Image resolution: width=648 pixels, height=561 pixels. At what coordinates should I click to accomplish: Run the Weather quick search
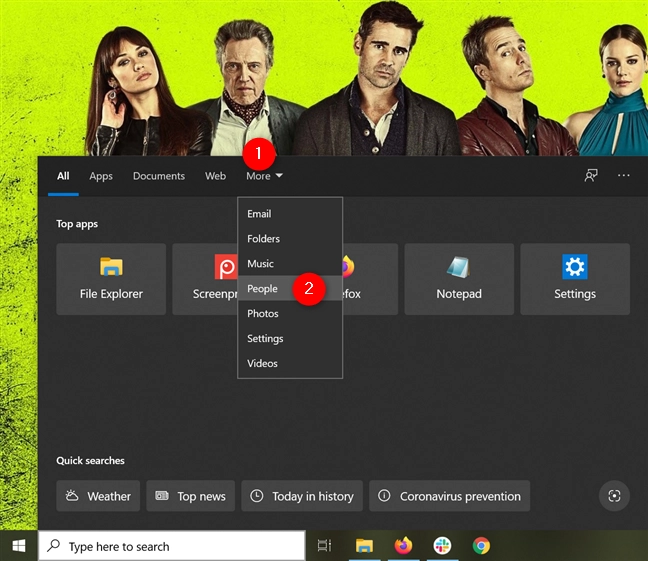pyautogui.click(x=98, y=496)
